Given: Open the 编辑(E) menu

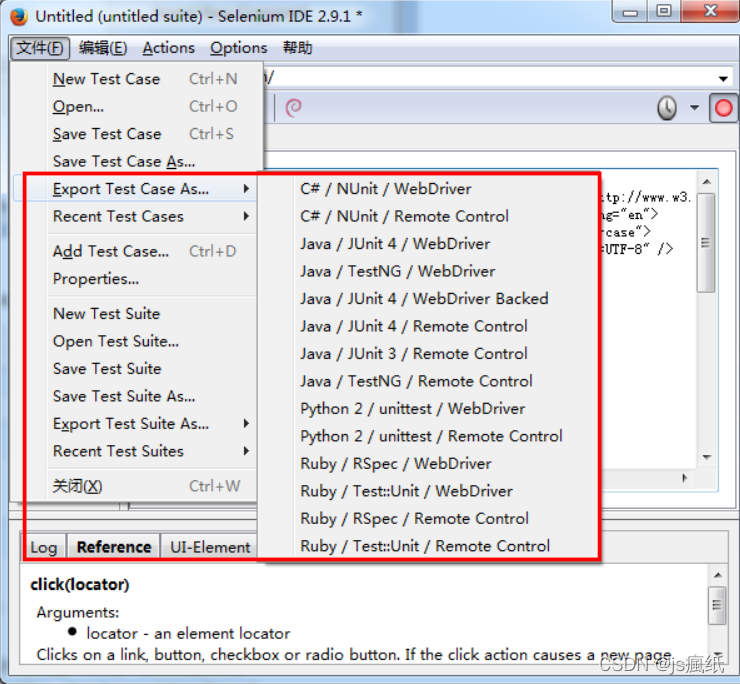Looking at the screenshot, I should (103, 48).
